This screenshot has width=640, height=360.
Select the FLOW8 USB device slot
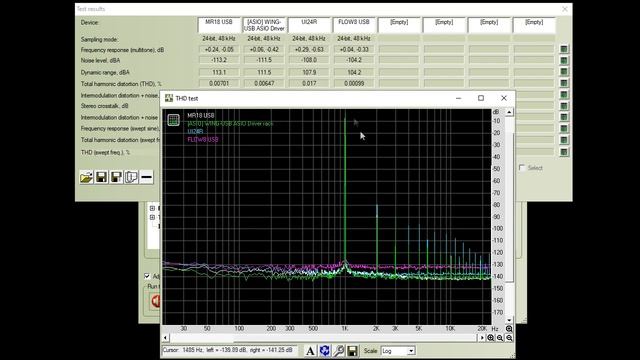click(x=354, y=25)
